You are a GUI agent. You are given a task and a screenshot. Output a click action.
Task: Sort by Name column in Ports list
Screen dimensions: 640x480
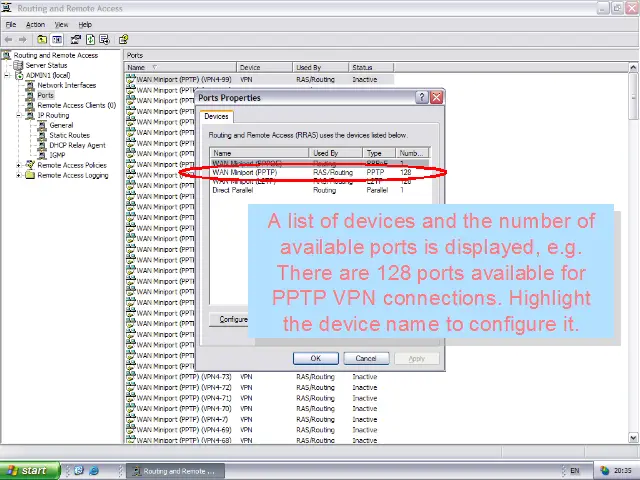[180, 67]
